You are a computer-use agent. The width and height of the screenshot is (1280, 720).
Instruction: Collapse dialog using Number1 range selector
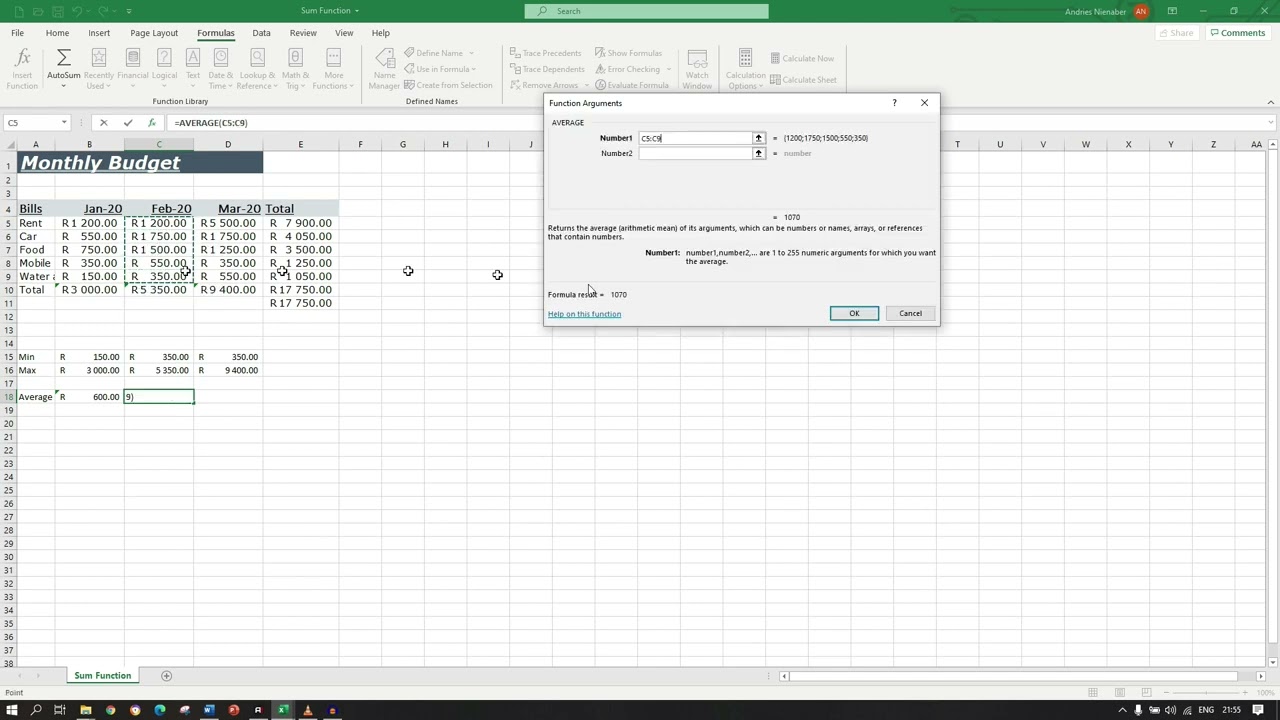click(758, 138)
